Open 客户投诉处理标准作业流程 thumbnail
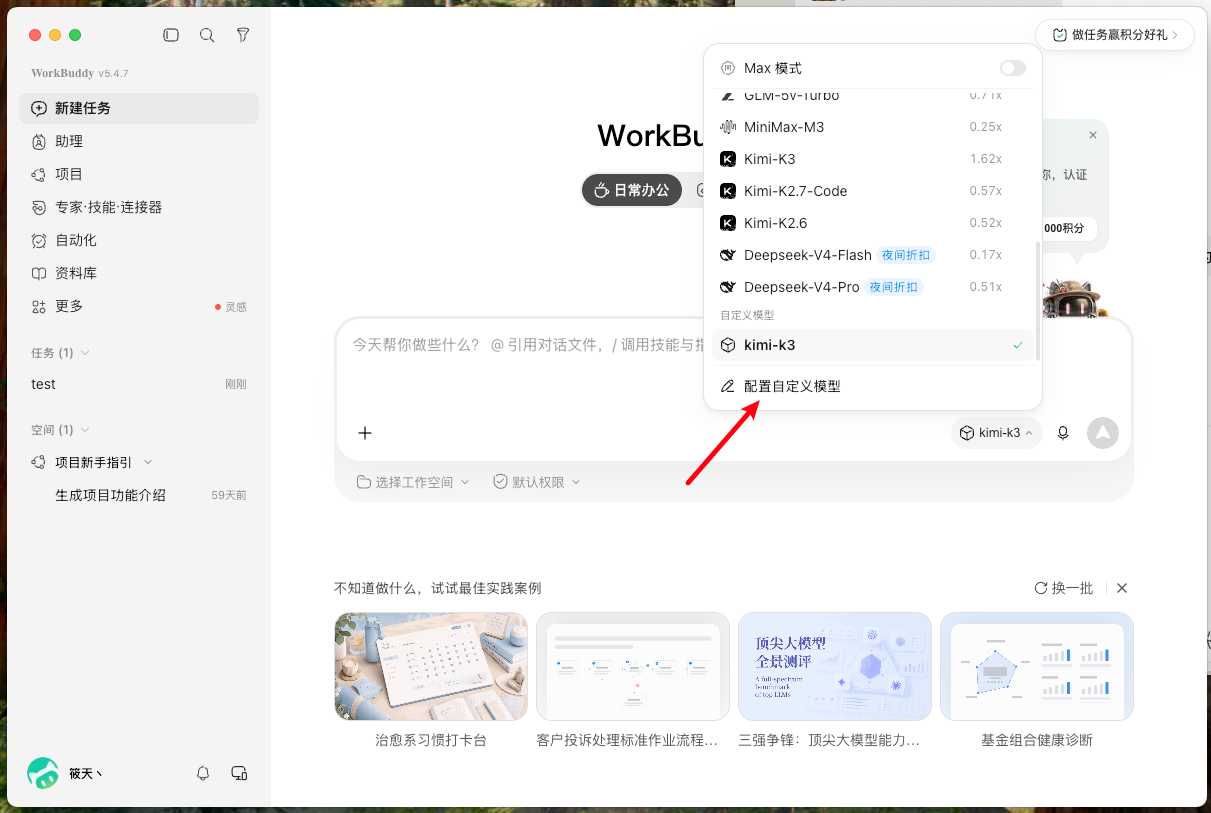This screenshot has width=1211, height=813. click(633, 667)
